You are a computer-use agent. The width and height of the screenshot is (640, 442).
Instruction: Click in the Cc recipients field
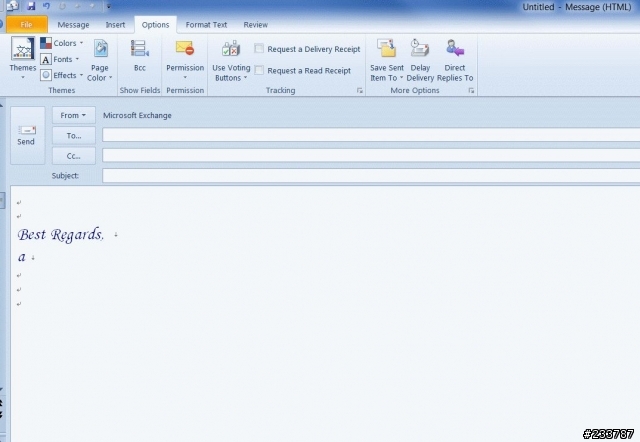[x=371, y=155]
